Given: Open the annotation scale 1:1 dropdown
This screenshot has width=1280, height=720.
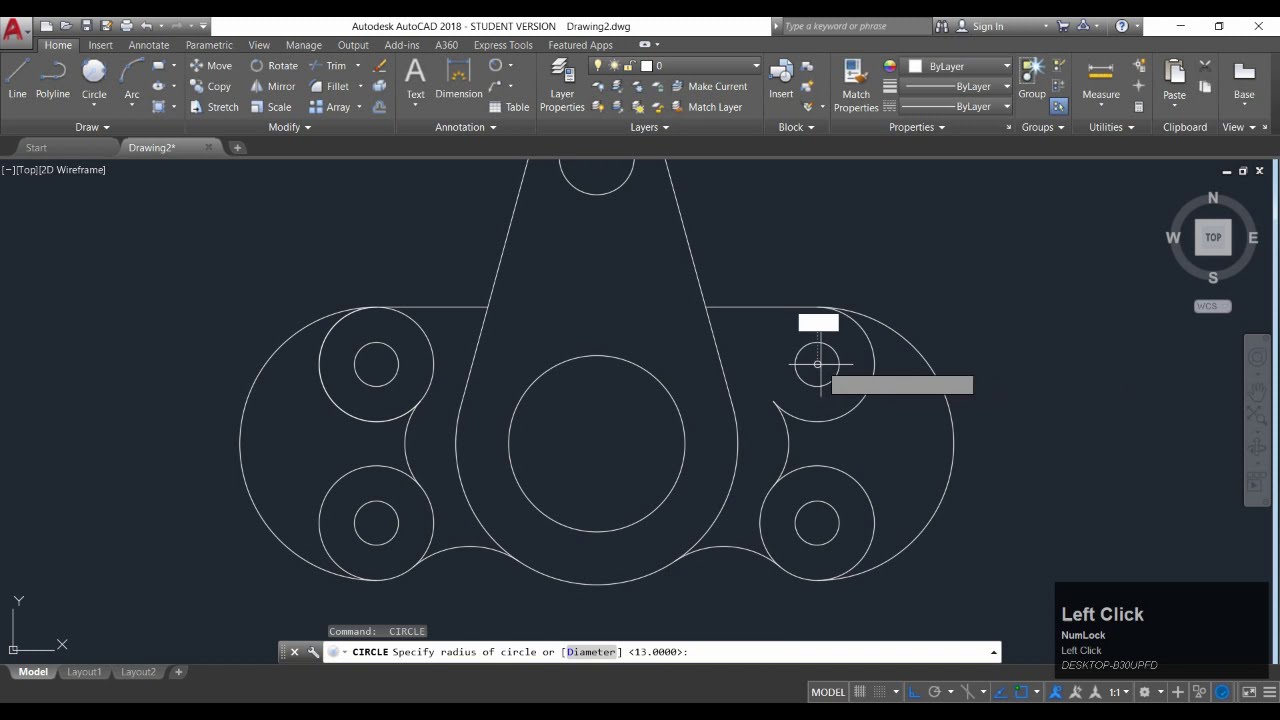Looking at the screenshot, I should click(1119, 692).
